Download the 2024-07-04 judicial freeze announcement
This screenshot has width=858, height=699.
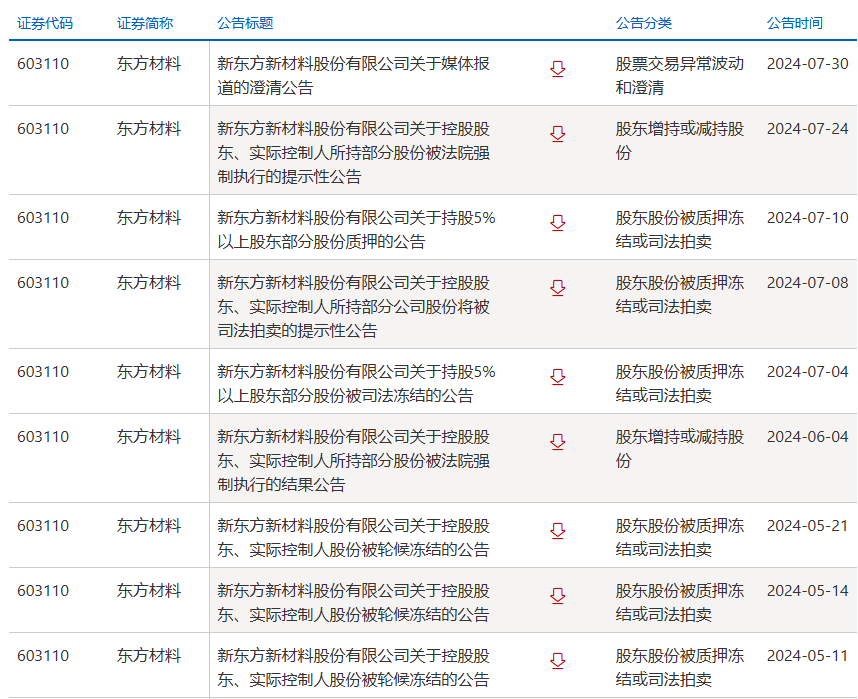click(558, 377)
